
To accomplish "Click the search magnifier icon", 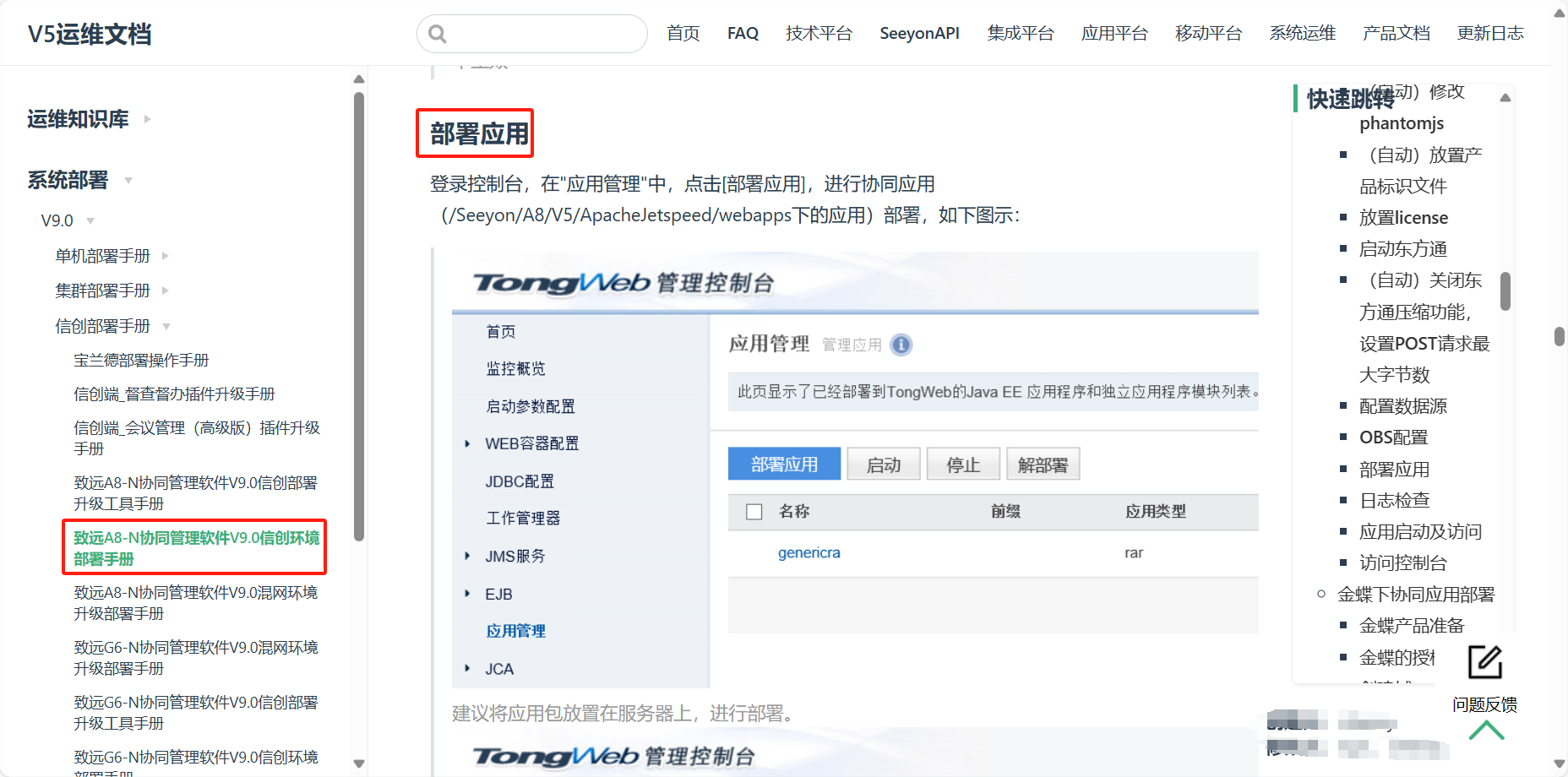I will pyautogui.click(x=437, y=34).
